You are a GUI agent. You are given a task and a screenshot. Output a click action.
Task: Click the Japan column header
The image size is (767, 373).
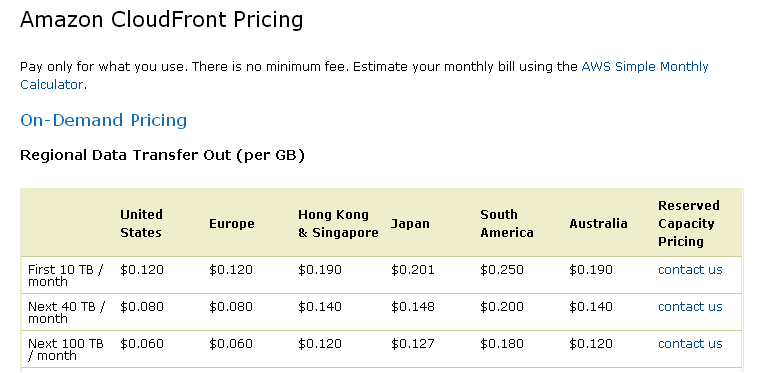410,223
